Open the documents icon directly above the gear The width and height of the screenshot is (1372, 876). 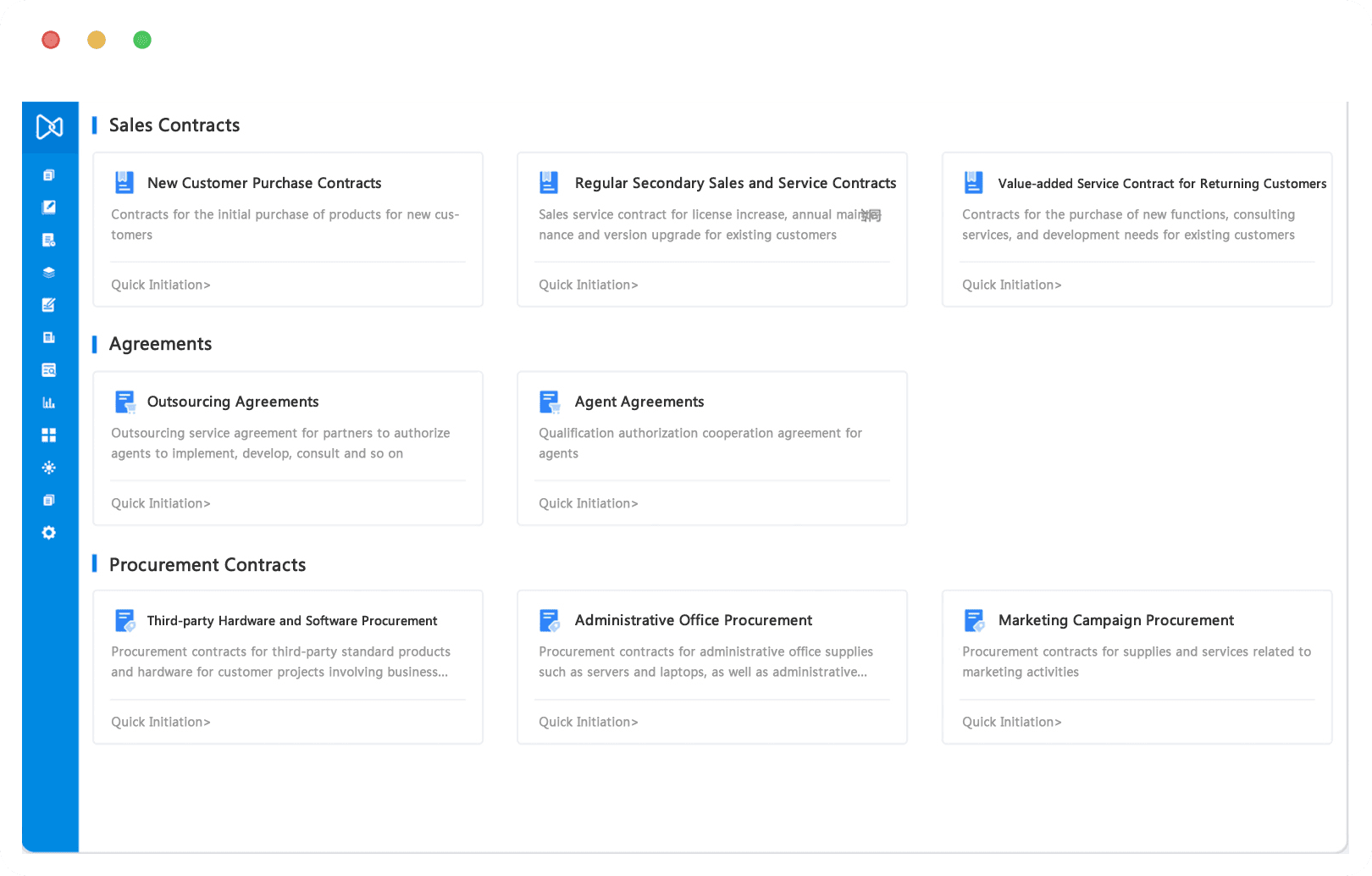click(x=49, y=501)
